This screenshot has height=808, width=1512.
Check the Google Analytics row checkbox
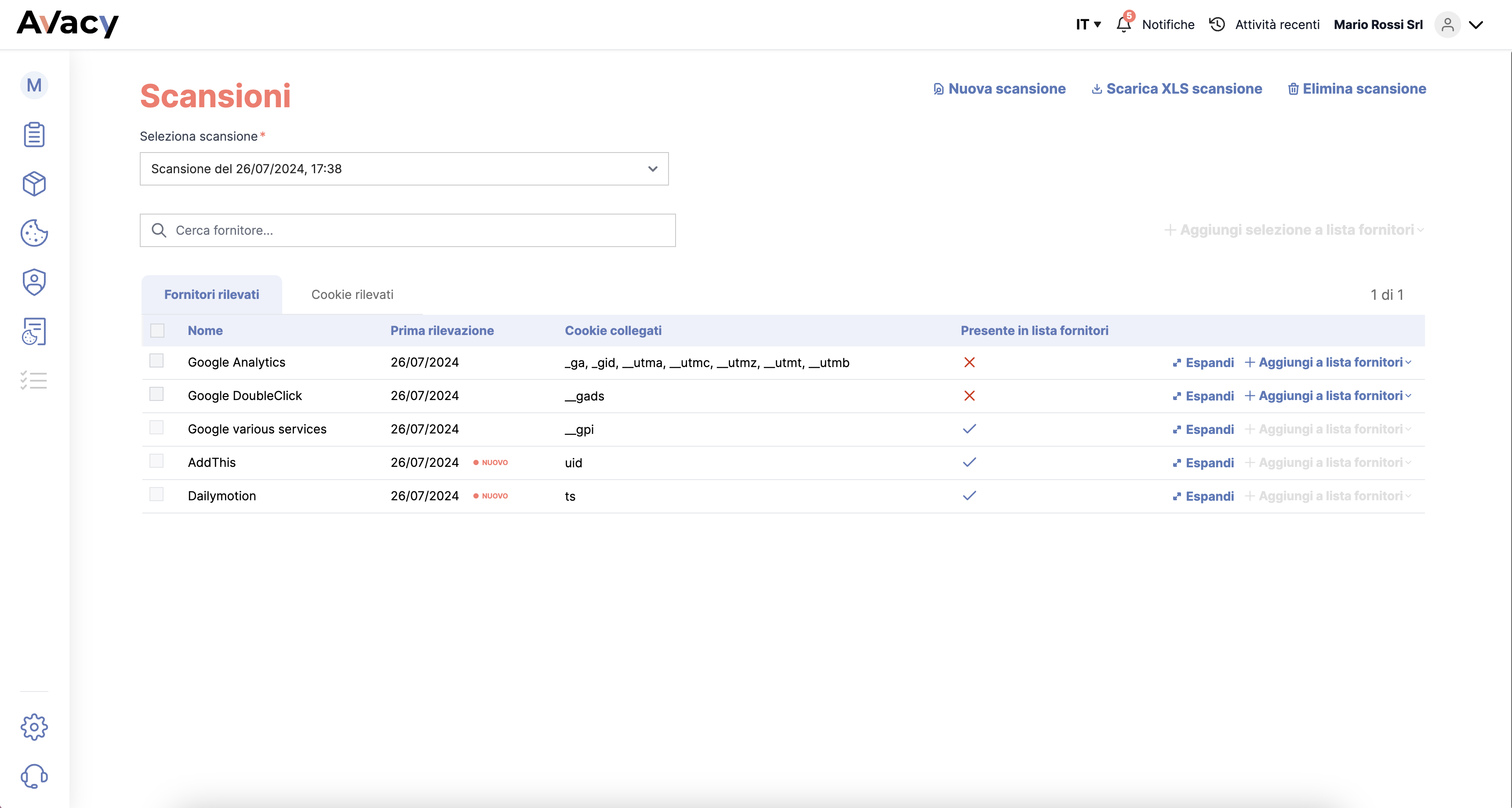pos(156,360)
